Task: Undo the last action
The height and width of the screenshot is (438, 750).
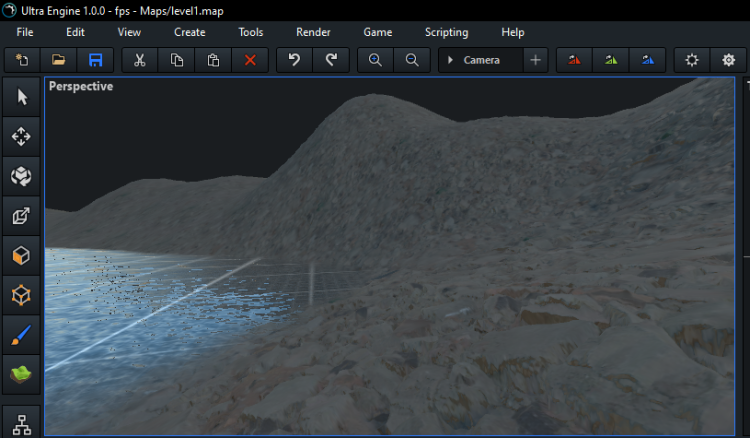Action: (294, 60)
